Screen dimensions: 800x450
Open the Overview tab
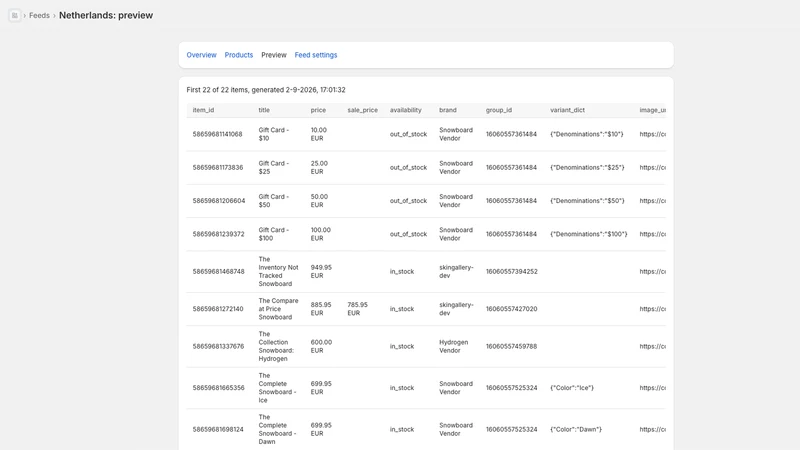202,55
